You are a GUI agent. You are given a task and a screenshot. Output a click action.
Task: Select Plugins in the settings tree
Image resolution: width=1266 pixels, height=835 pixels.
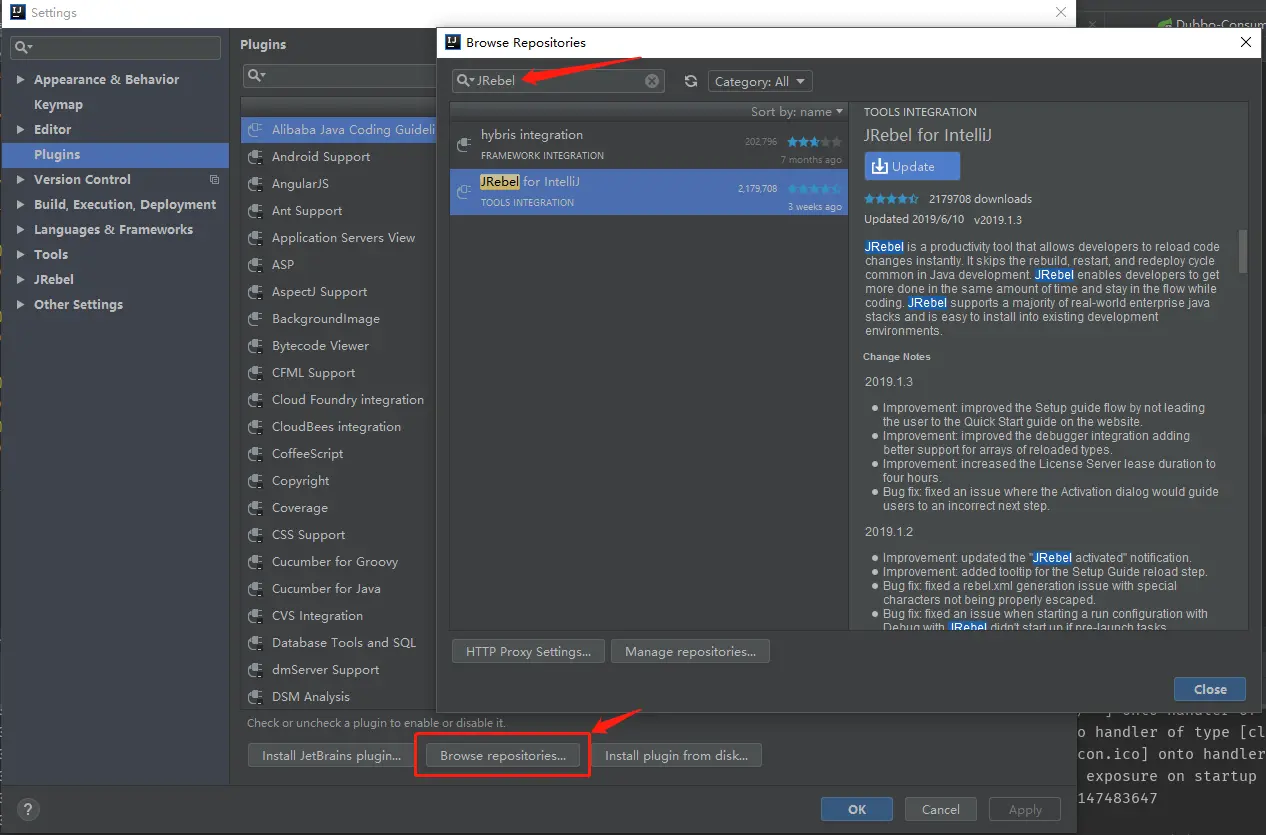115,155
